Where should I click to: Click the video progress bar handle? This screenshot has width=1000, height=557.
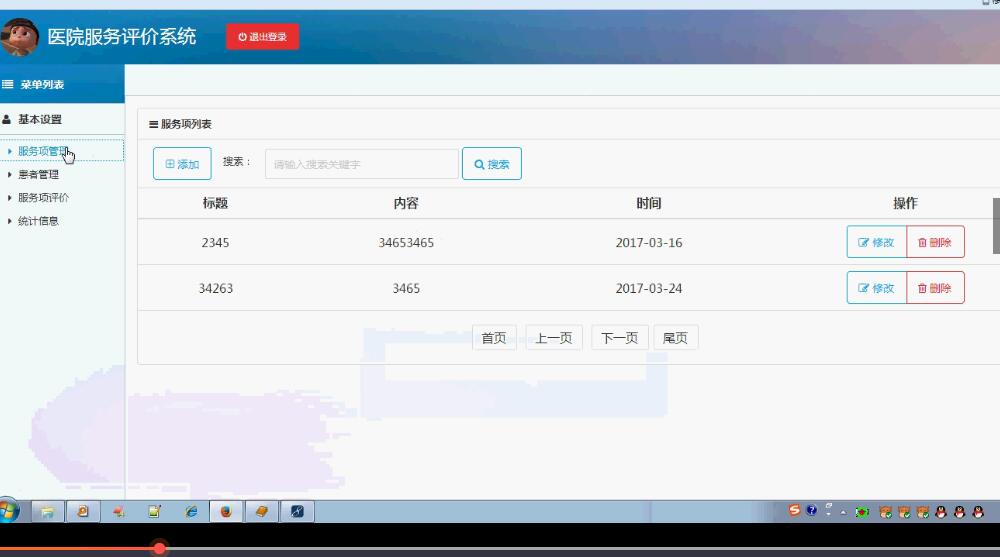pyautogui.click(x=159, y=547)
